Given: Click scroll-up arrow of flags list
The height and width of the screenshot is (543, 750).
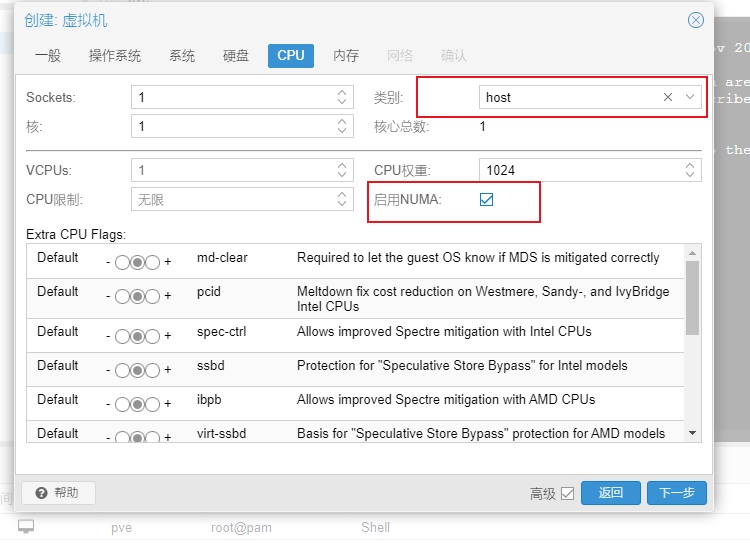Looking at the screenshot, I should pos(692,252).
